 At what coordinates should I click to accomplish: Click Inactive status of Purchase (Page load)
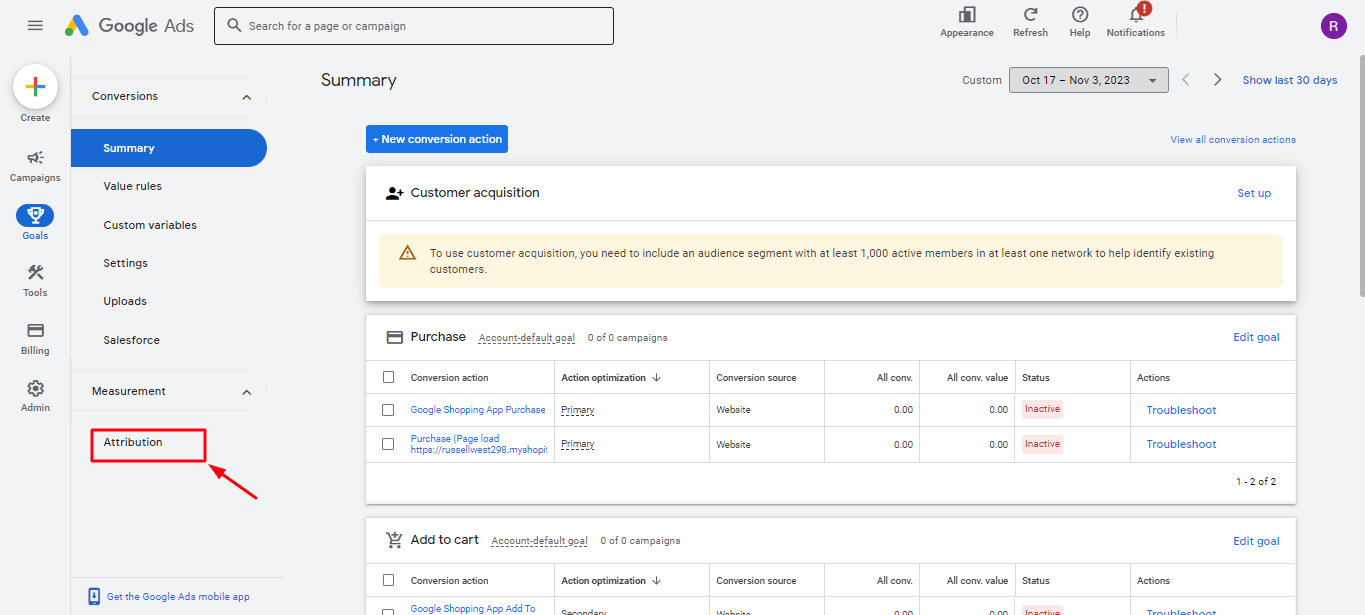click(1042, 444)
